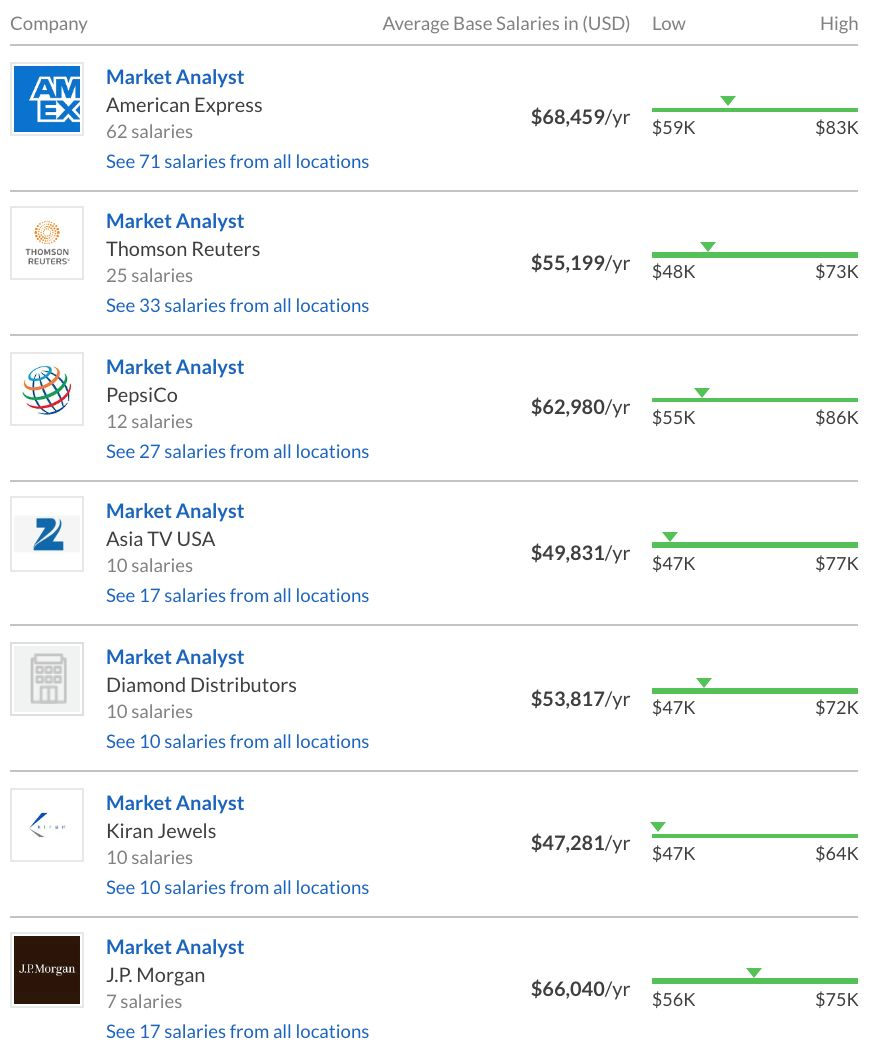The height and width of the screenshot is (1048, 876).
Task: See 33 salaries from all locations
Action: pyautogui.click(x=237, y=305)
